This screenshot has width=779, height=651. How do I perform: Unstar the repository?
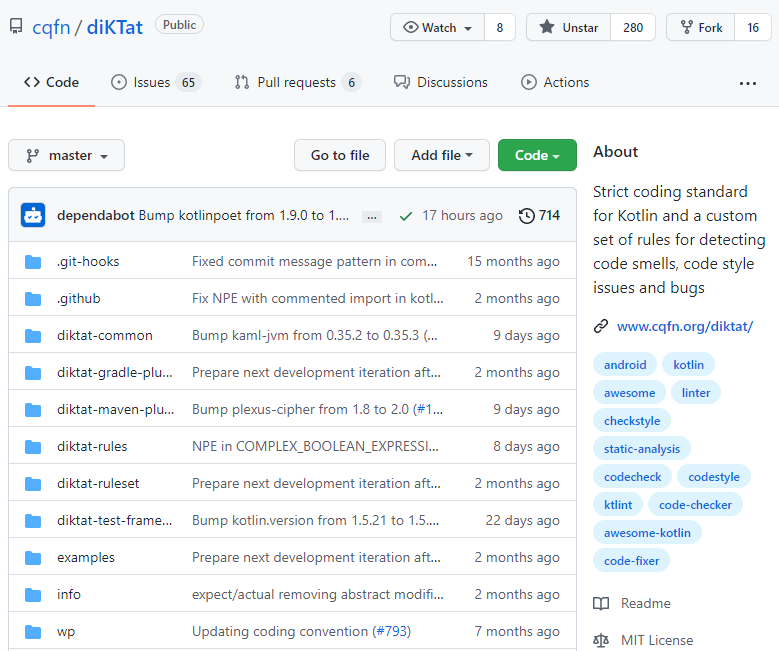(x=569, y=27)
